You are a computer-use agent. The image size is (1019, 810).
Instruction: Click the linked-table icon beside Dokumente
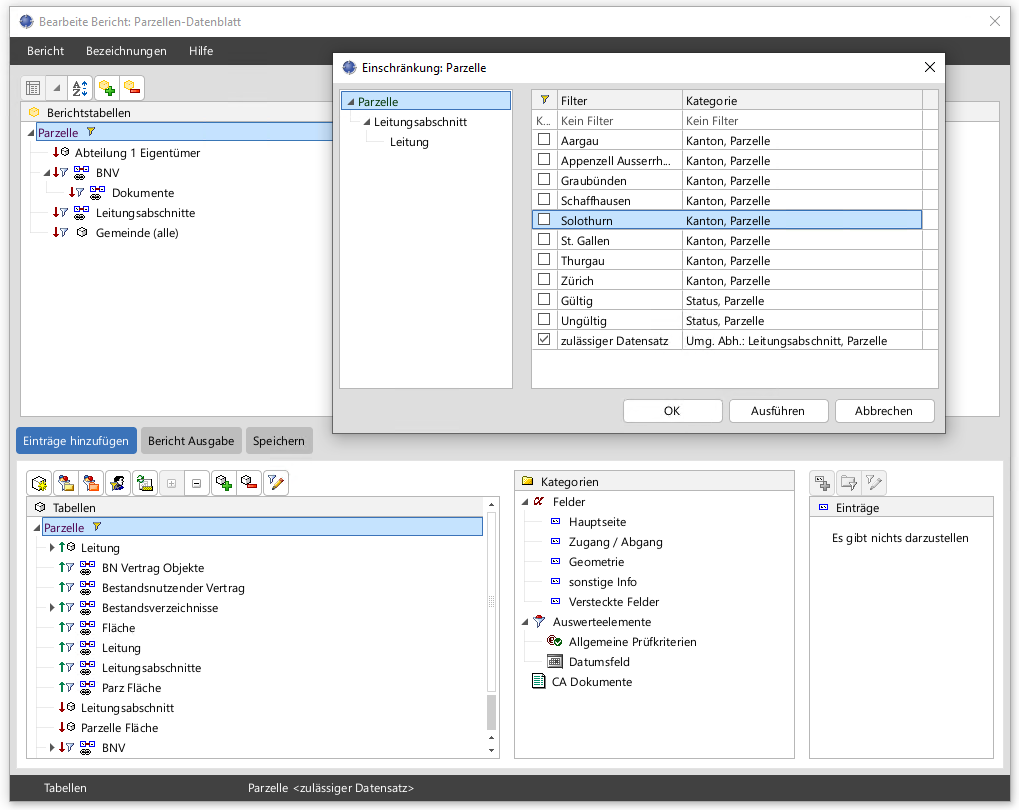point(97,192)
